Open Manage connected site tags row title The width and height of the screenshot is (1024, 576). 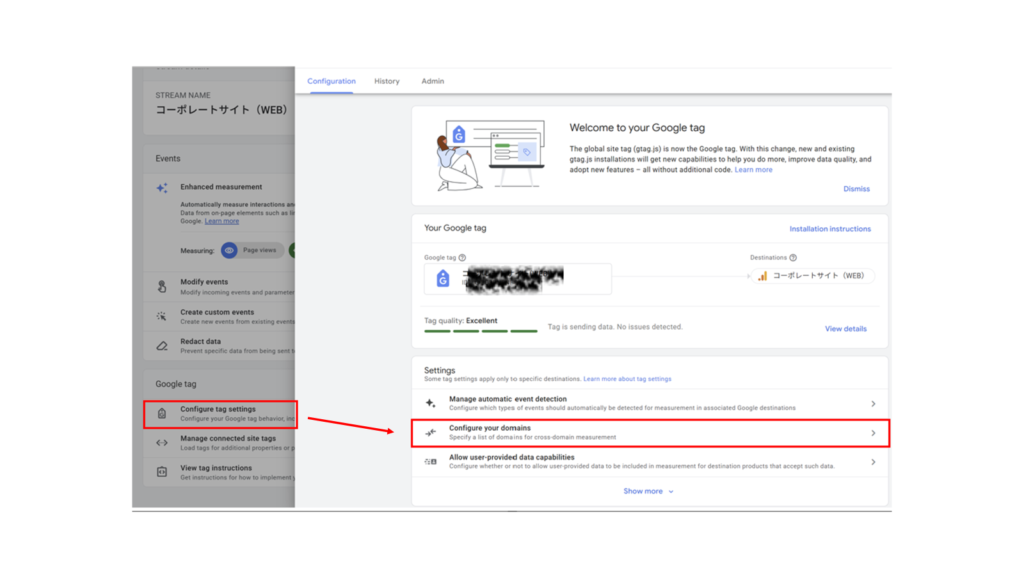228,438
